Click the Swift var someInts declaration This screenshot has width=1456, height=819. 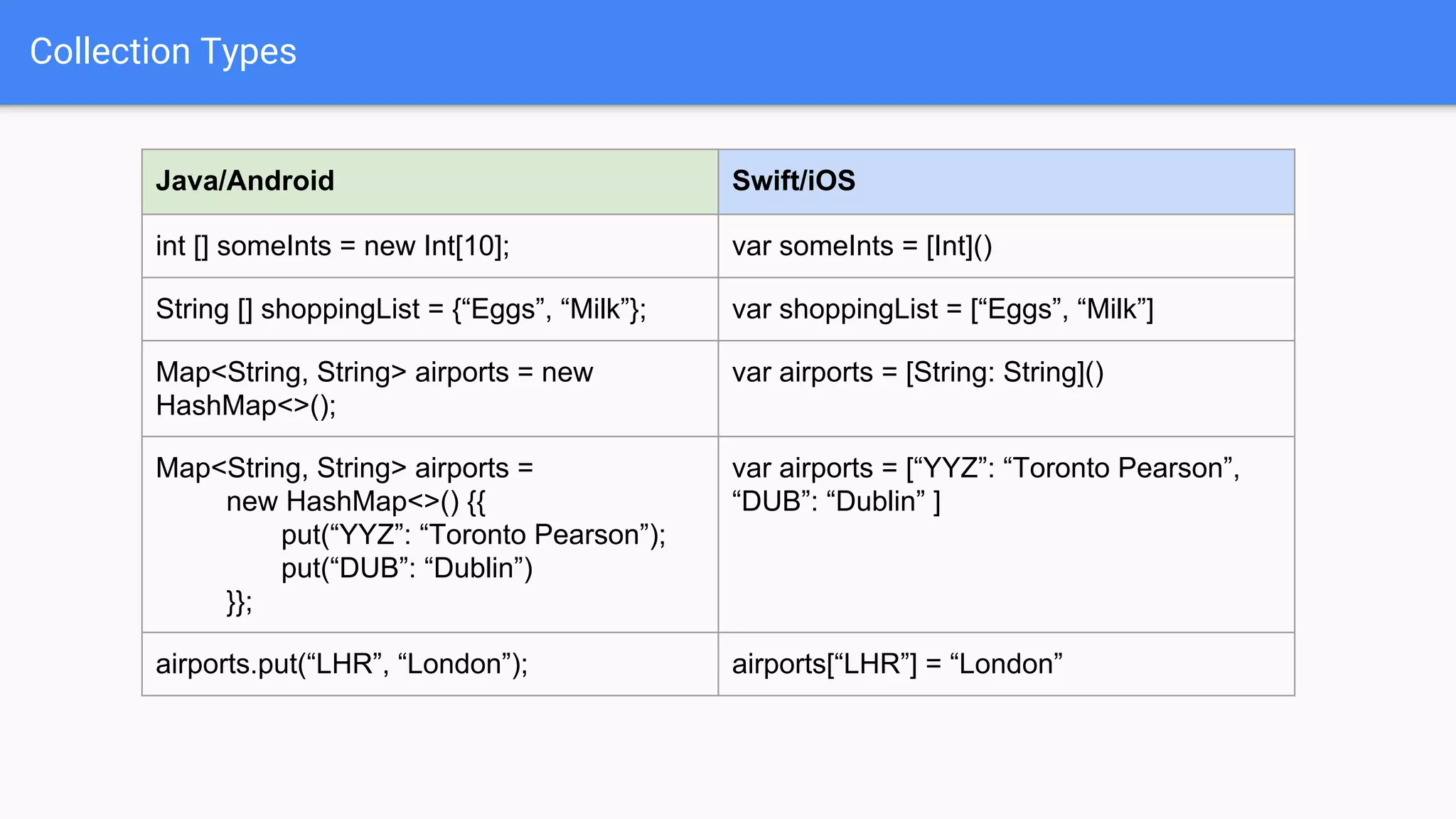862,246
